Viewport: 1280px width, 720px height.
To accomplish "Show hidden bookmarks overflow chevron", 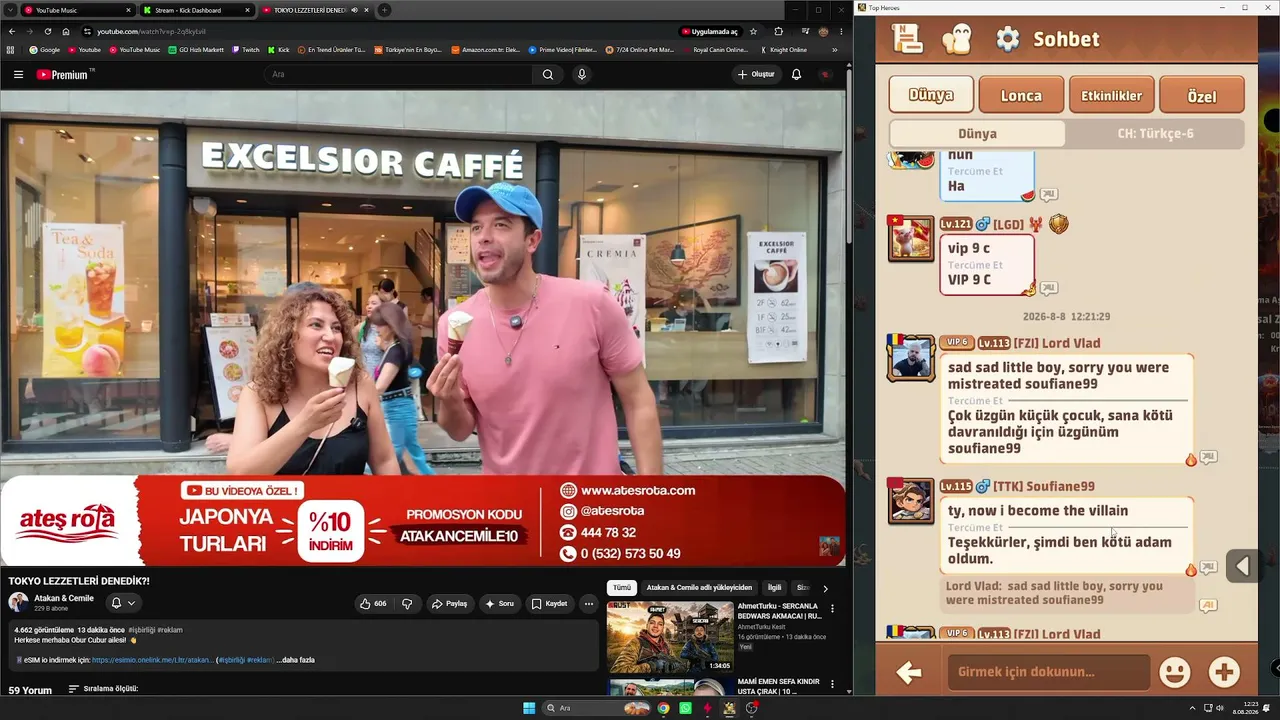I will point(835,50).
